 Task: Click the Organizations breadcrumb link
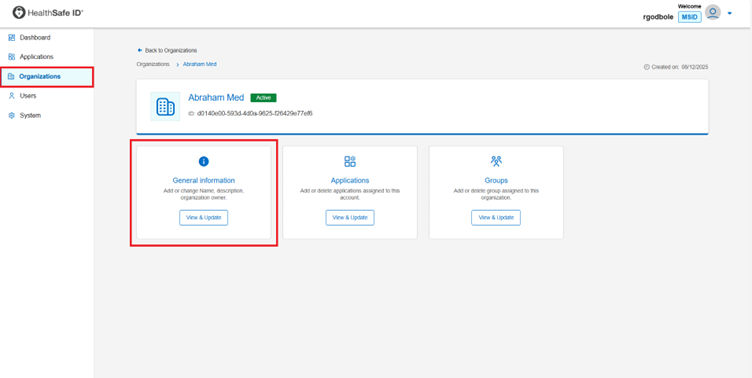pyautogui.click(x=153, y=64)
